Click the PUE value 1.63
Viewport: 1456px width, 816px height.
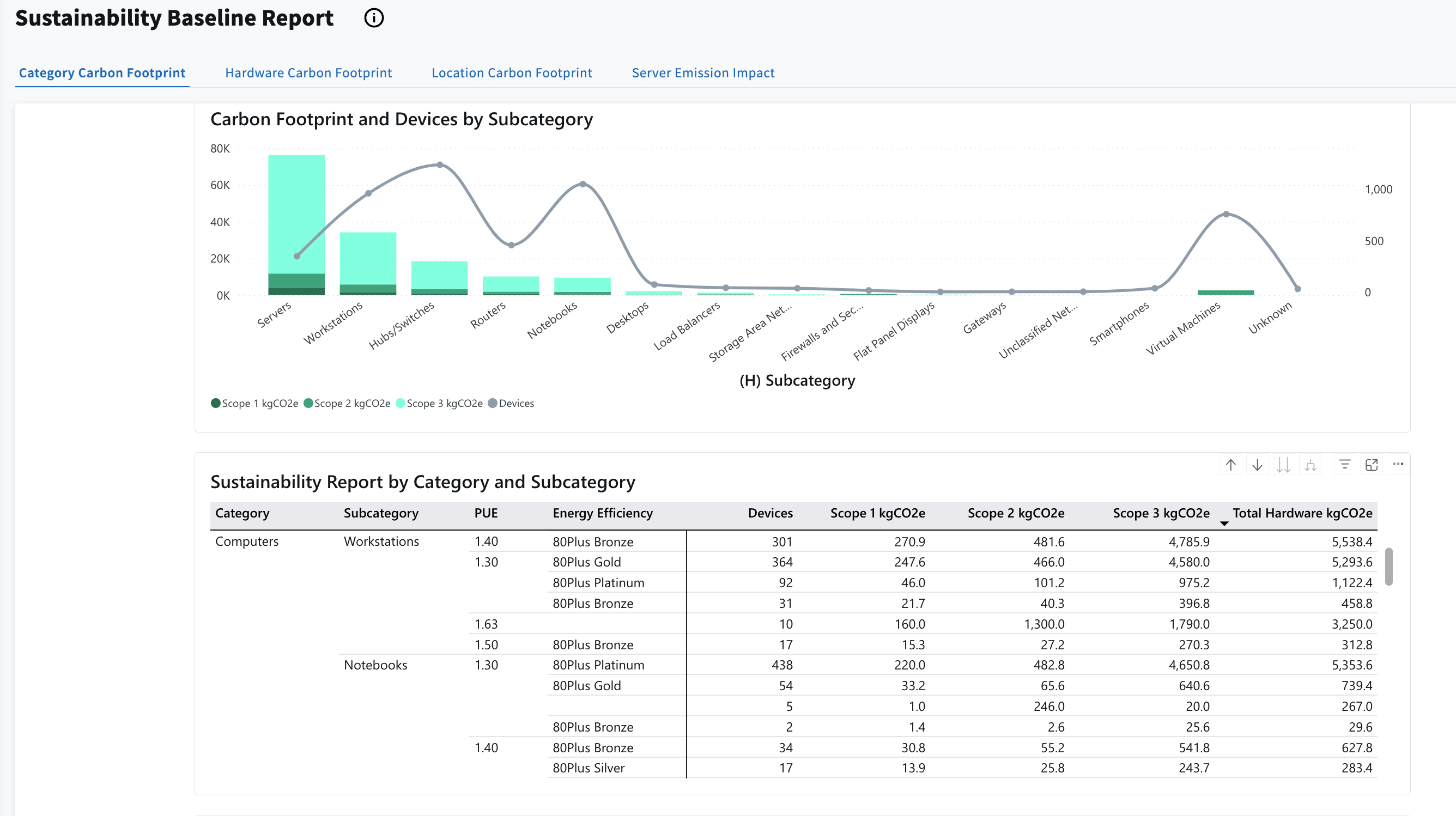tap(486, 624)
